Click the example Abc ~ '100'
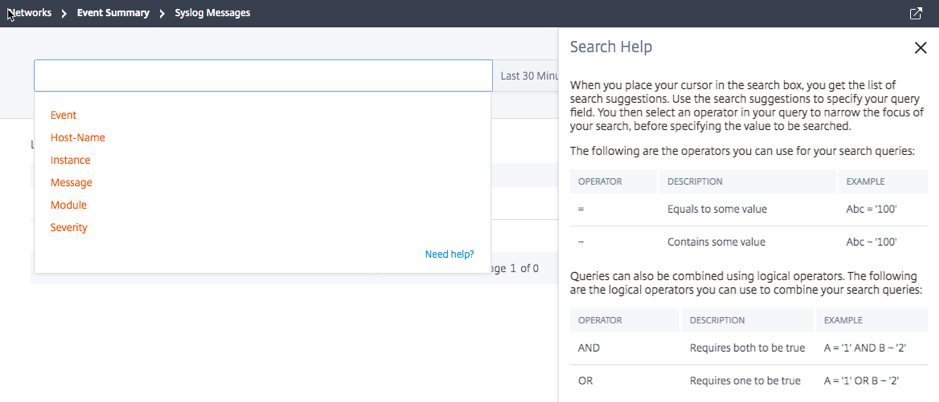 (872, 243)
